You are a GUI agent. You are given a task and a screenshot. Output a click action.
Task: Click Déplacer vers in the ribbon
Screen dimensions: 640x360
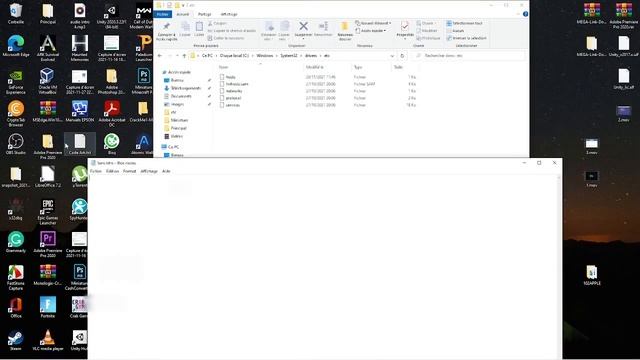(x=269, y=31)
